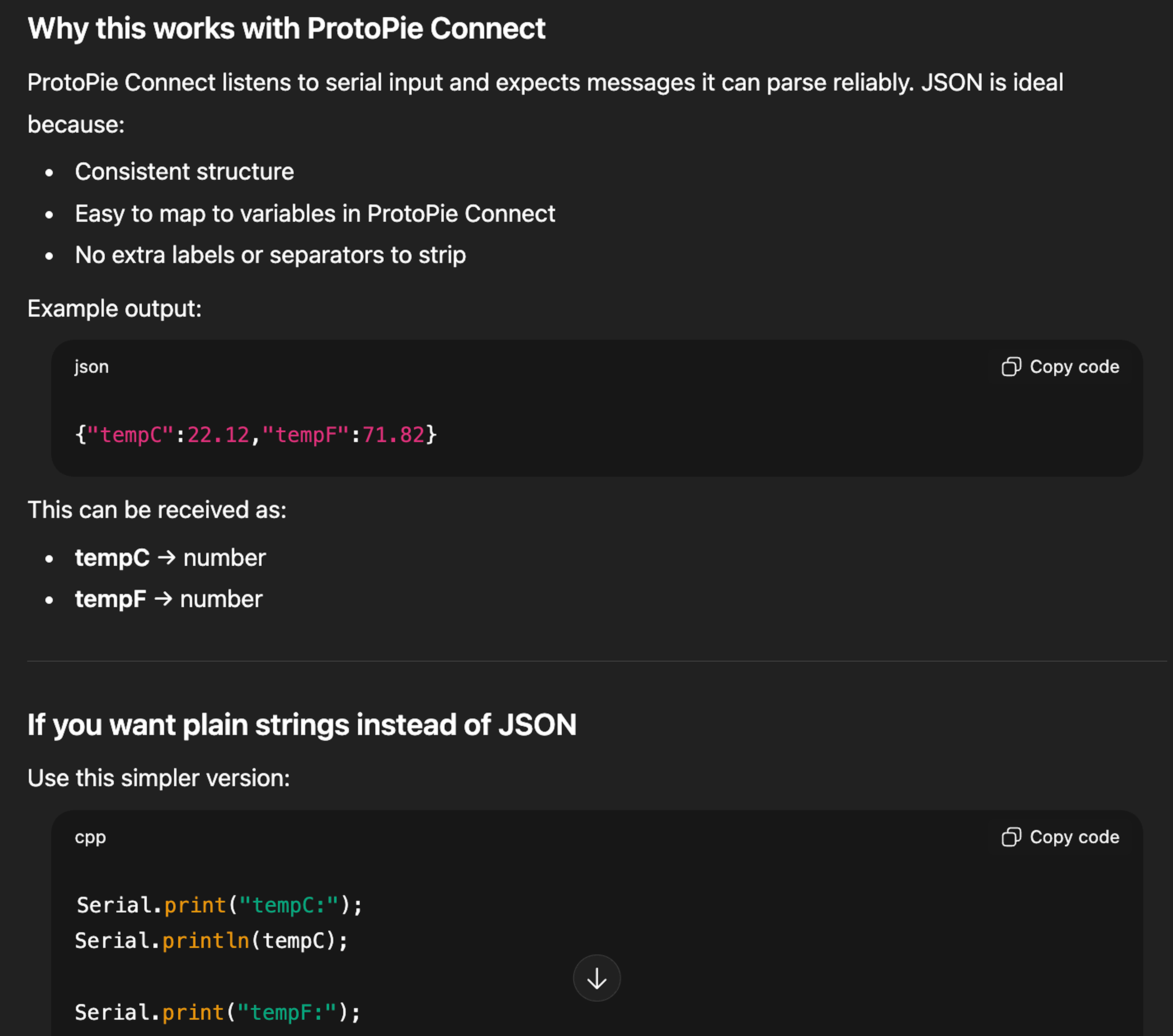1173x1036 pixels.
Task: Click the 'Why this works with ProtoPie Connect' heading
Action: [x=286, y=29]
